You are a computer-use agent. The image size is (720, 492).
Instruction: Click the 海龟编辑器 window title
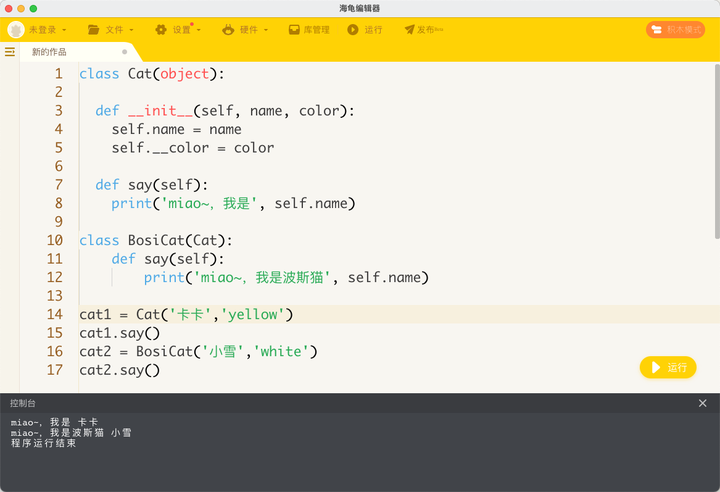[x=360, y=8]
